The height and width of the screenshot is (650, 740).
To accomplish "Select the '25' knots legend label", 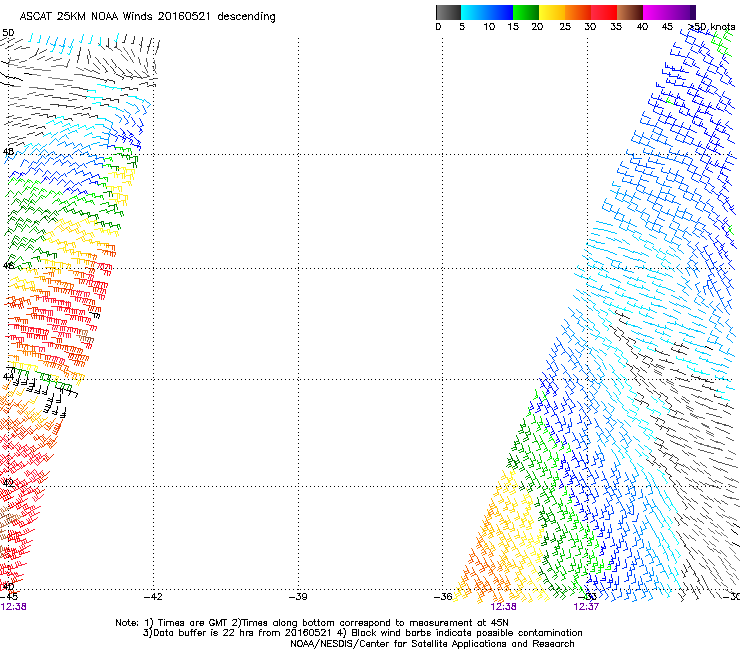I will [x=565, y=27].
